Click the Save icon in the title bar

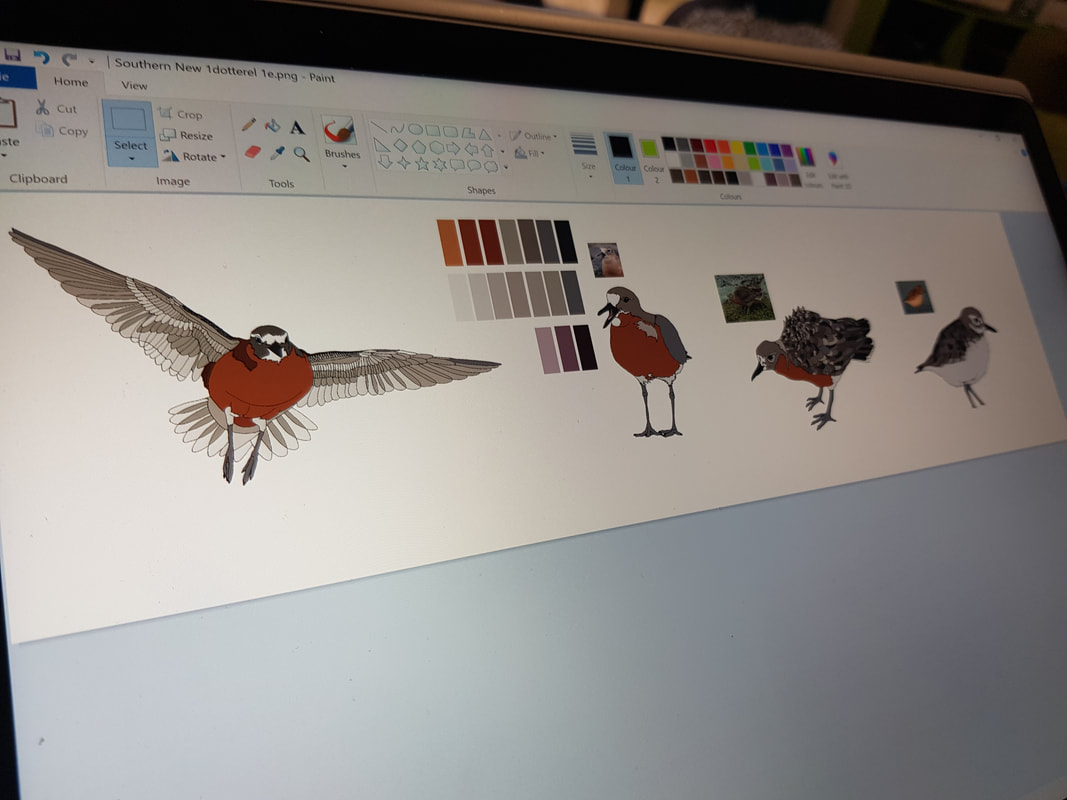click(12, 54)
